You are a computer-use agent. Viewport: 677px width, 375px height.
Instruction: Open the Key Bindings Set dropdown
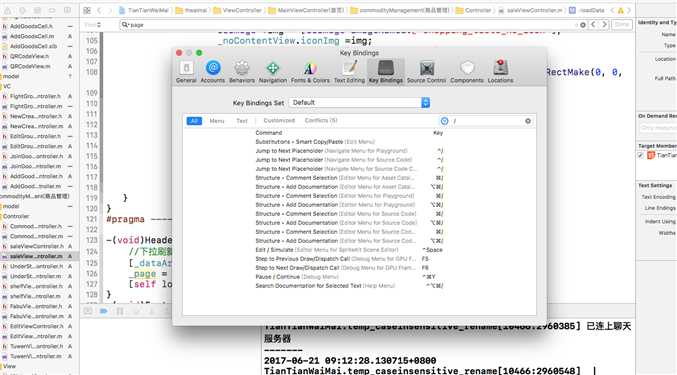(x=359, y=103)
